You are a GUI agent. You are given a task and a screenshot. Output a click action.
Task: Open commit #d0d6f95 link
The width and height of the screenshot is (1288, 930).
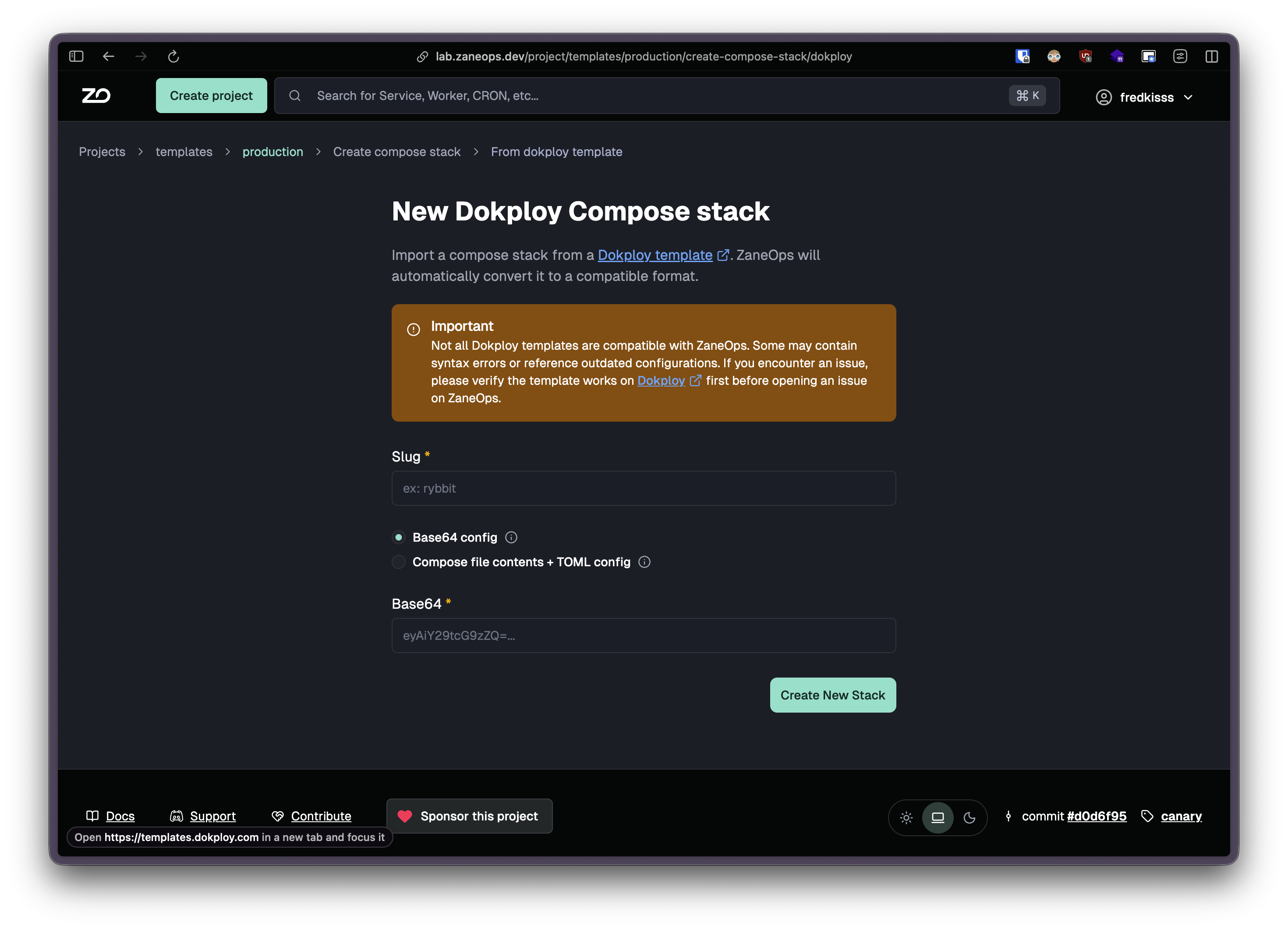pos(1097,816)
